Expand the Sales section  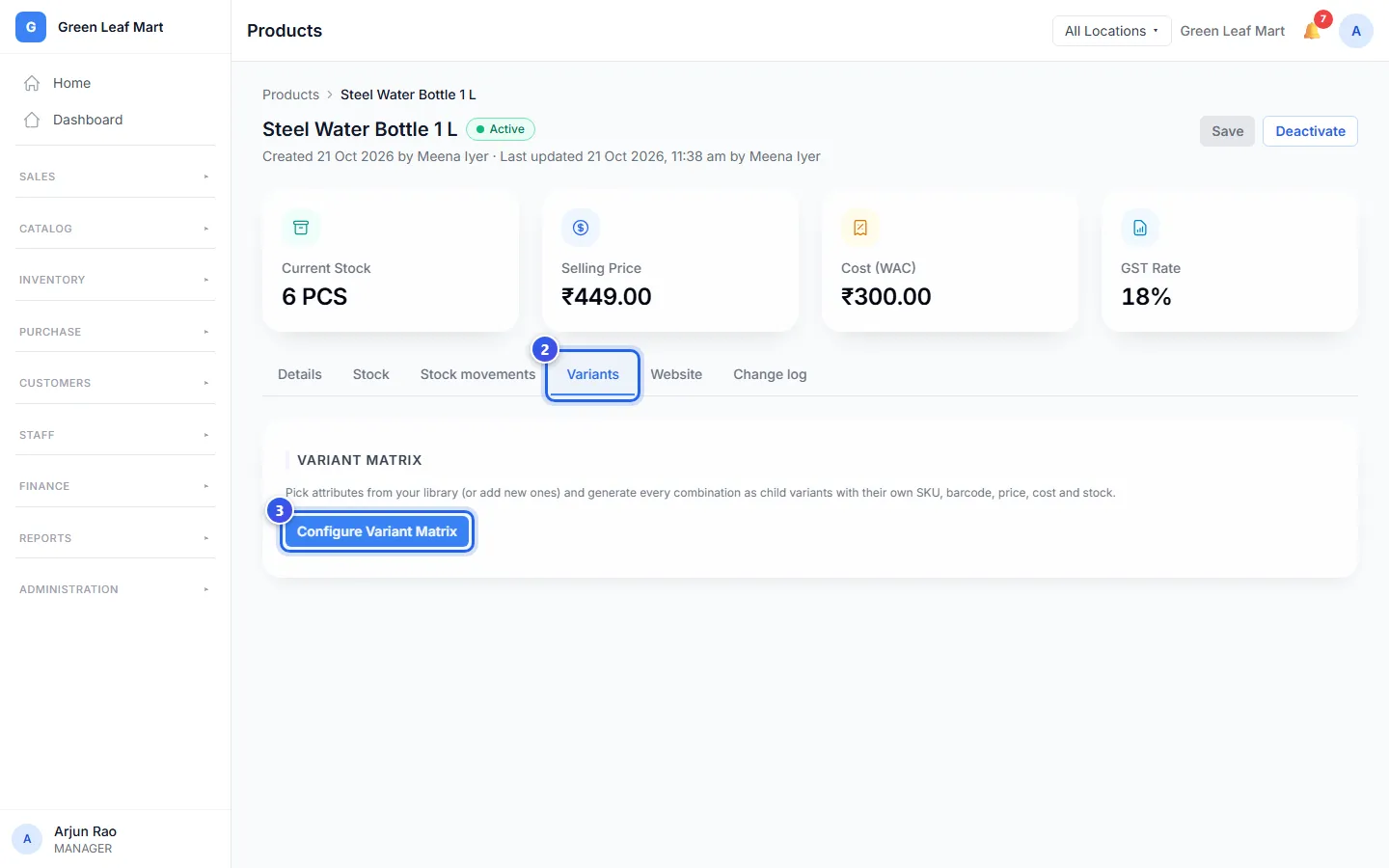pyautogui.click(x=115, y=176)
